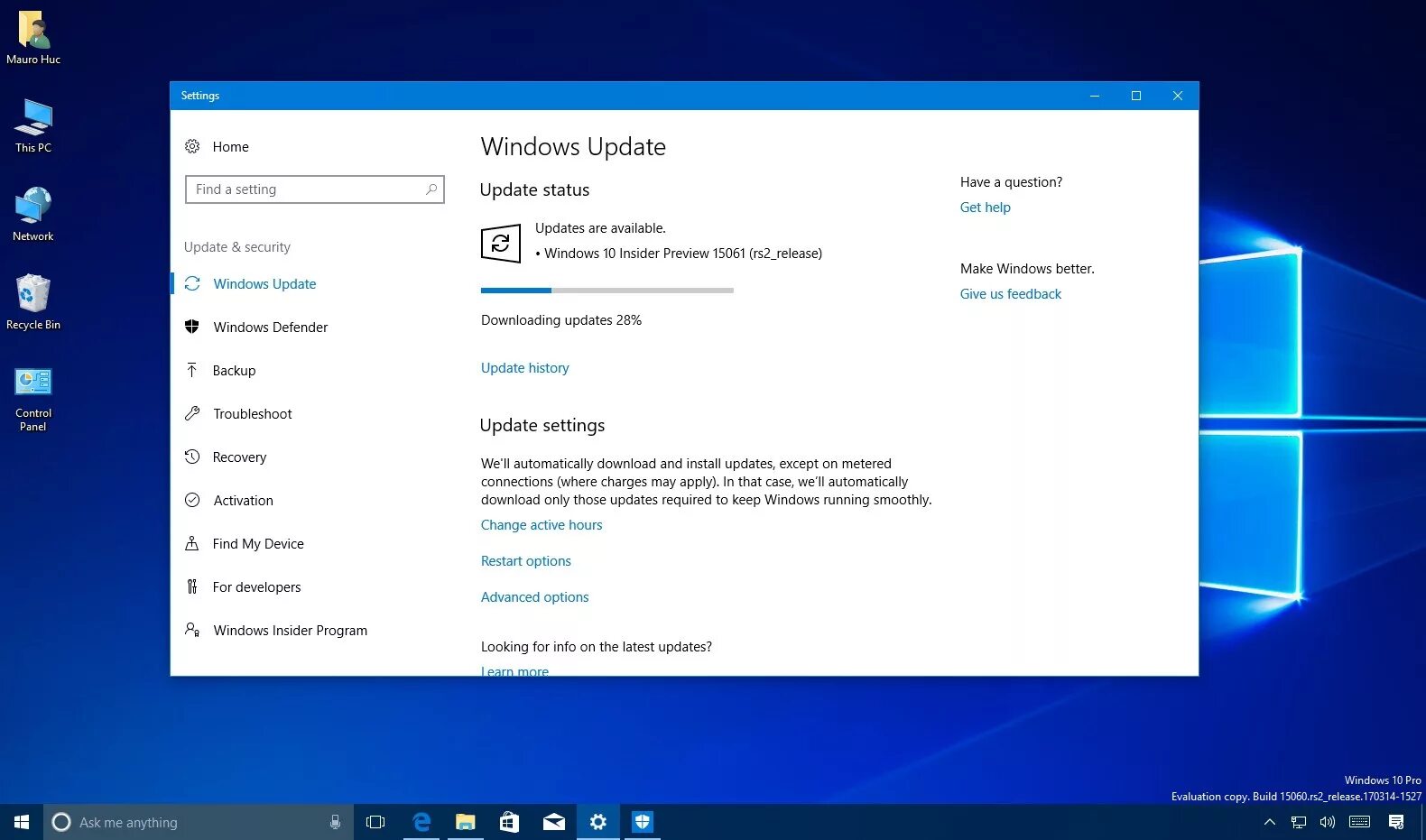Open the touch keyboard from the tray
The image size is (1426, 840).
coord(1359,822)
